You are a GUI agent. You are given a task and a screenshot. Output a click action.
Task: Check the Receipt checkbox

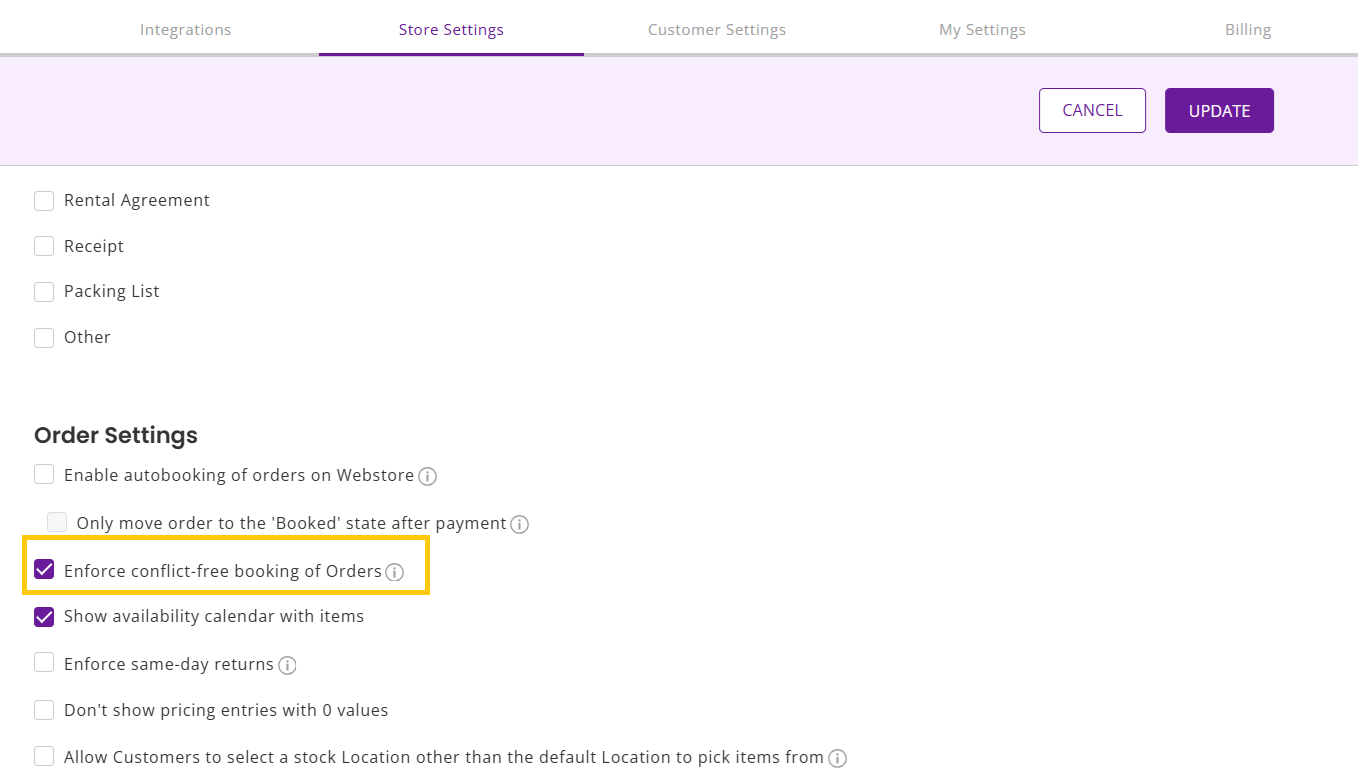(44, 246)
